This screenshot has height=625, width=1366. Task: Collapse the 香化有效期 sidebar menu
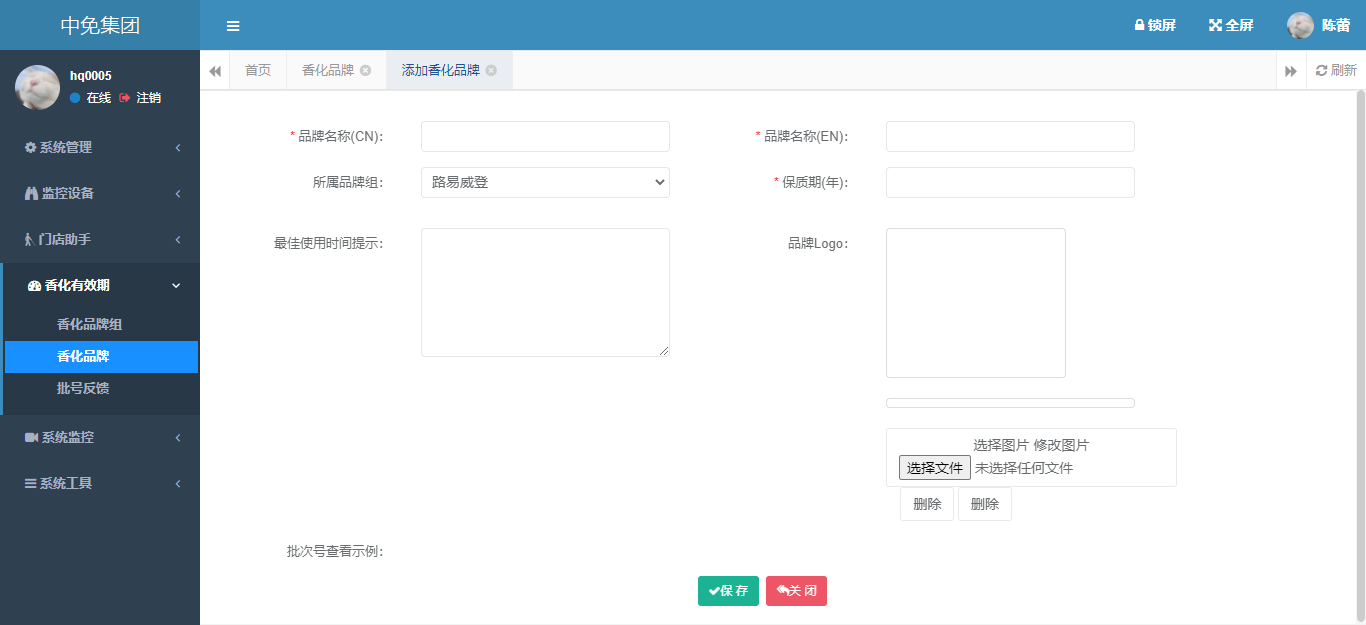[x=100, y=285]
